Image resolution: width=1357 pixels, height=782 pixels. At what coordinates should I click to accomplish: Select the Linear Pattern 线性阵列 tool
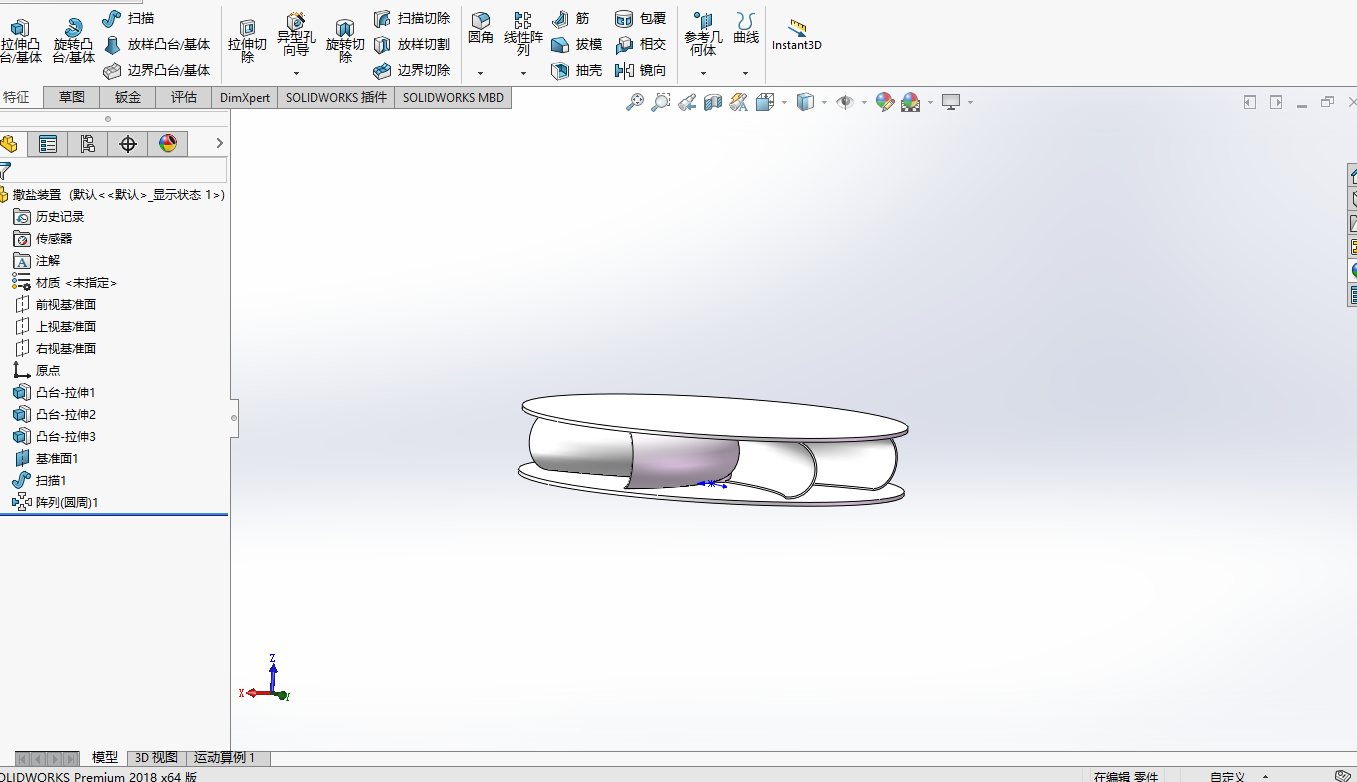[523, 34]
